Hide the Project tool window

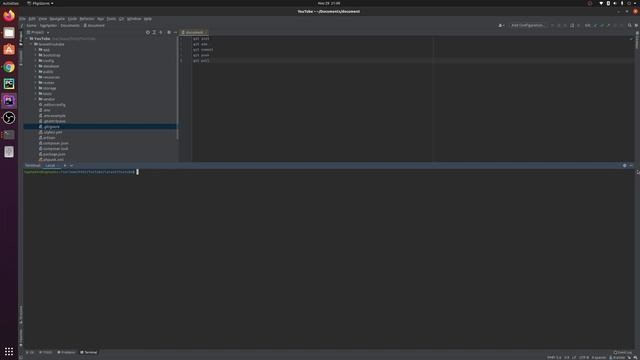click(176, 32)
